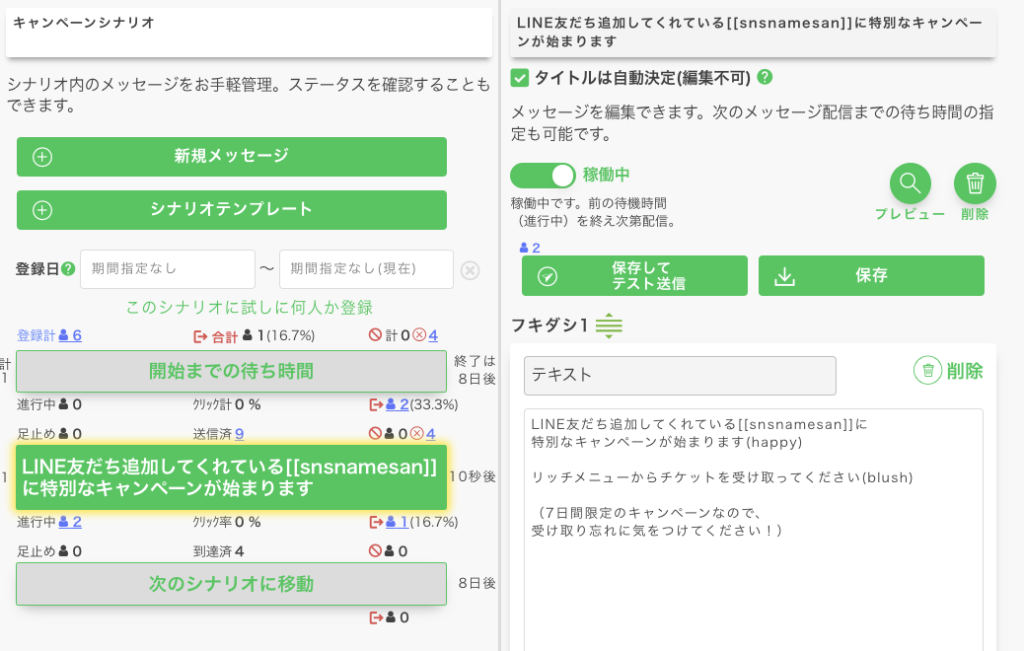Screen dimensions: 1024x651
Task: Click help icon next to タイトルは自動決定
Action: click(x=765, y=77)
